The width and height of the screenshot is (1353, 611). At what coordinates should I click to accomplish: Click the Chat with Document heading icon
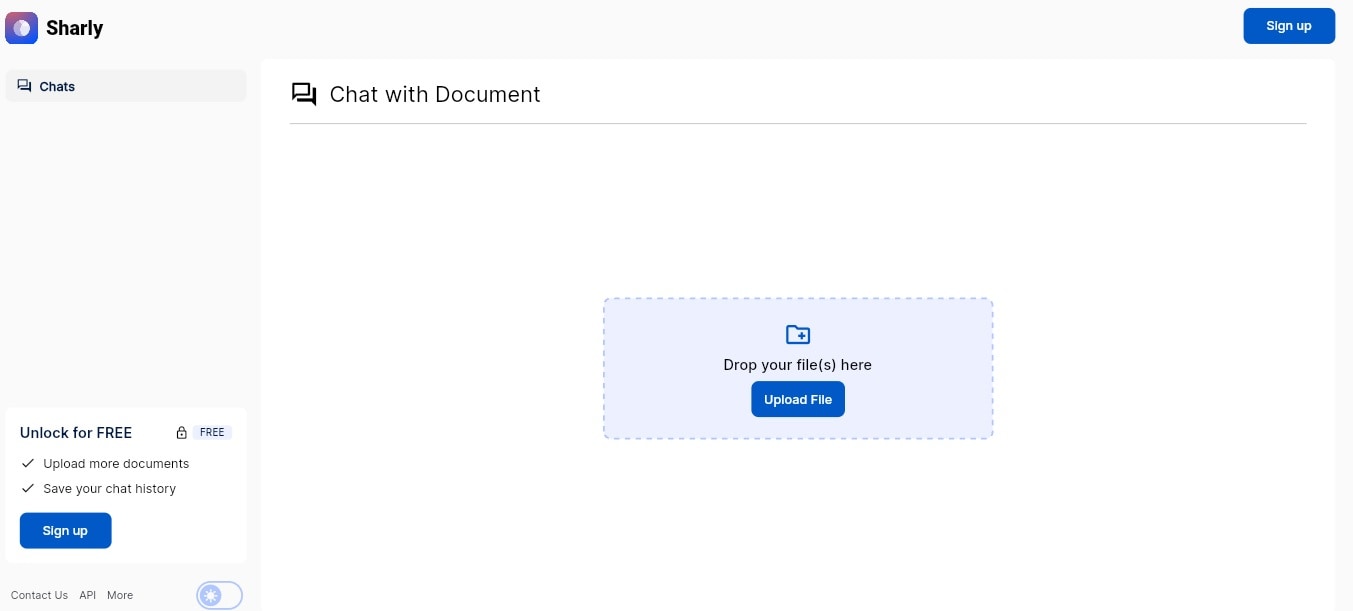pos(304,94)
